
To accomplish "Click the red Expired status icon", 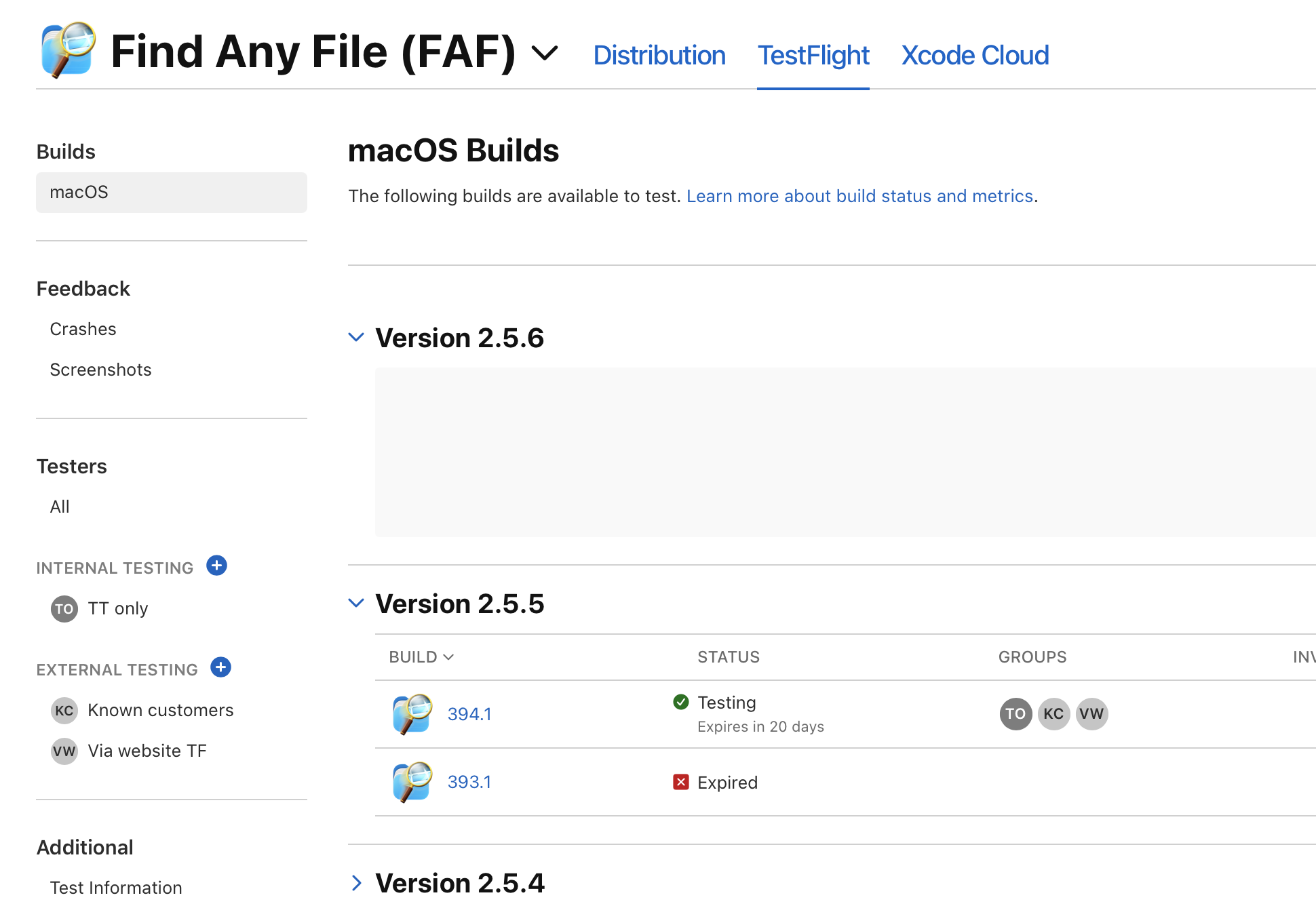I will point(681,782).
